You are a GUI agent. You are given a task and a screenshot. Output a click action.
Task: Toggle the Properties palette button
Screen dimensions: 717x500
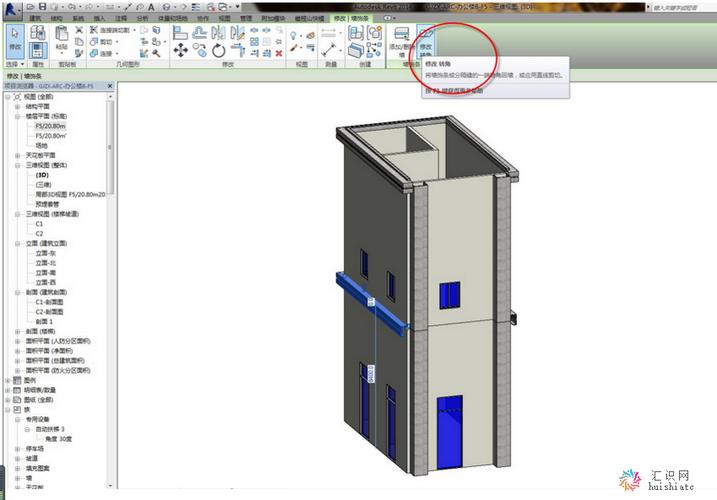[x=37, y=50]
